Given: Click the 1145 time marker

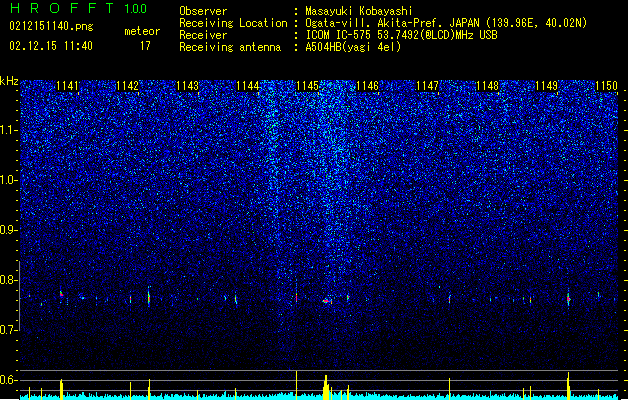Looking at the screenshot, I should (307, 86).
